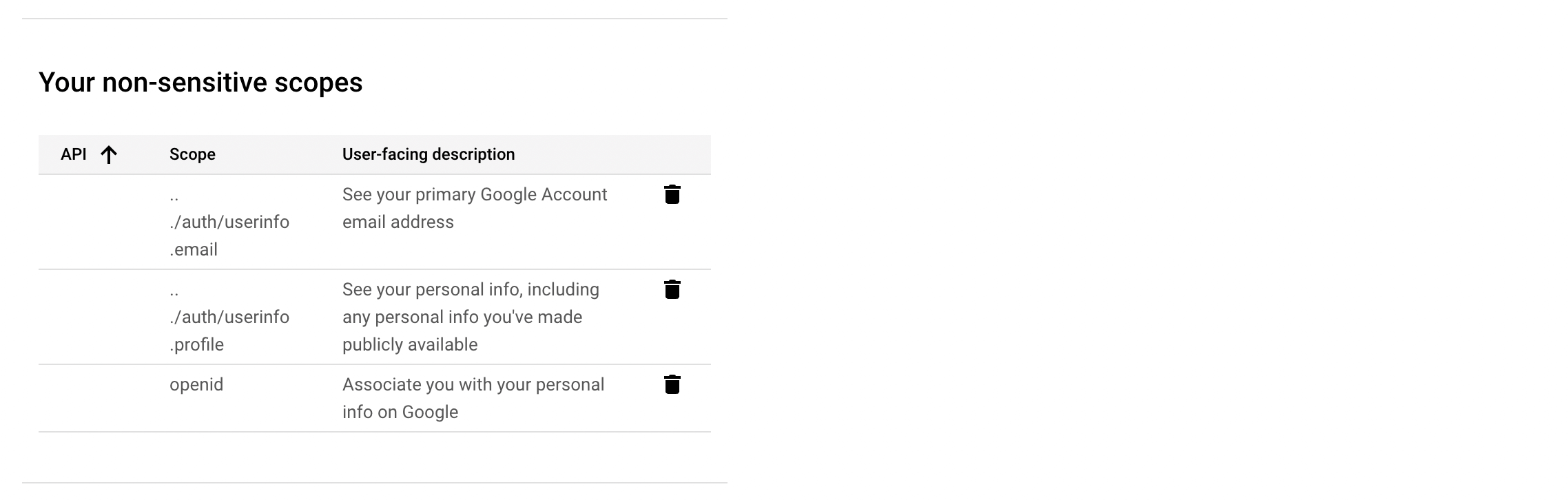Click the divider line above the scopes heading
The width and height of the screenshot is (1568, 500).
click(x=375, y=19)
